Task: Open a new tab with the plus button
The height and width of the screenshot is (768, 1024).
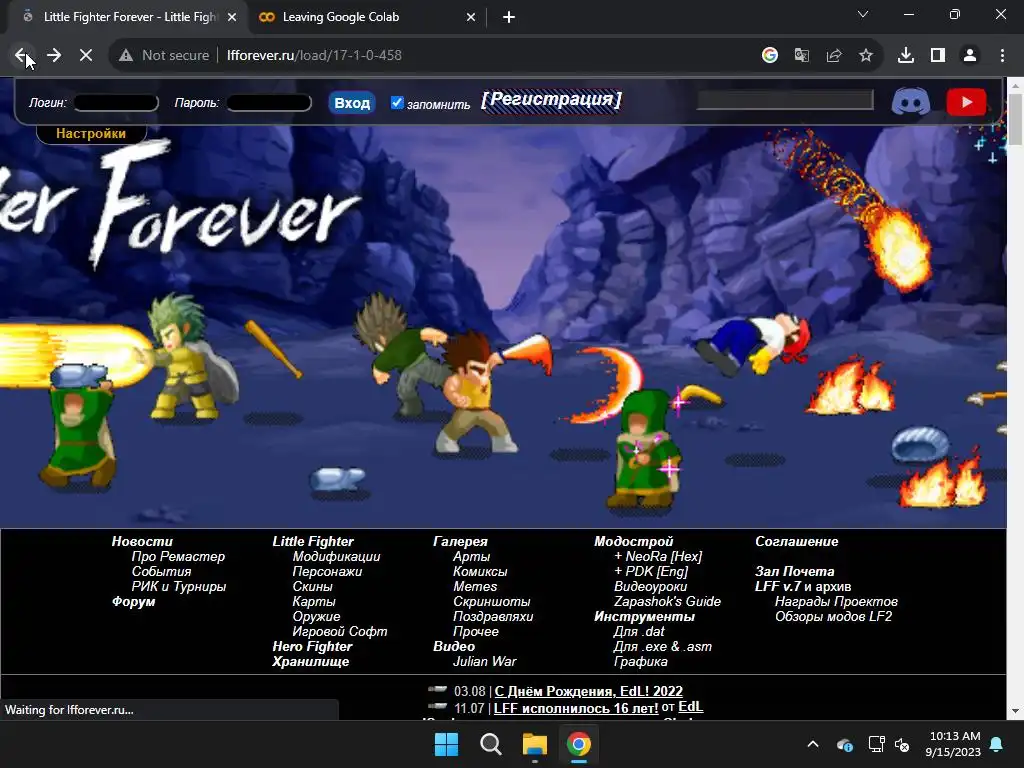Action: 509,17
